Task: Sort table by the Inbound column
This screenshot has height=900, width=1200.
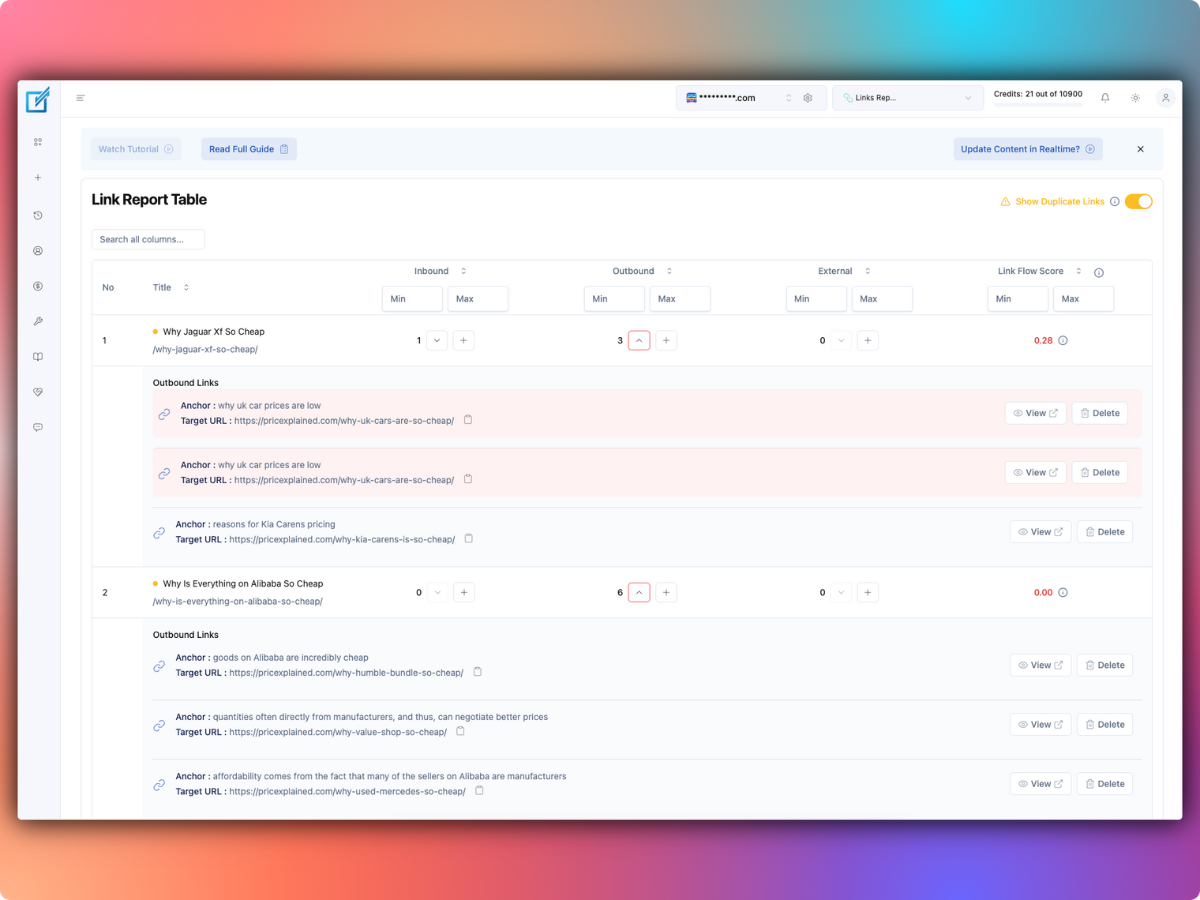Action: (463, 271)
